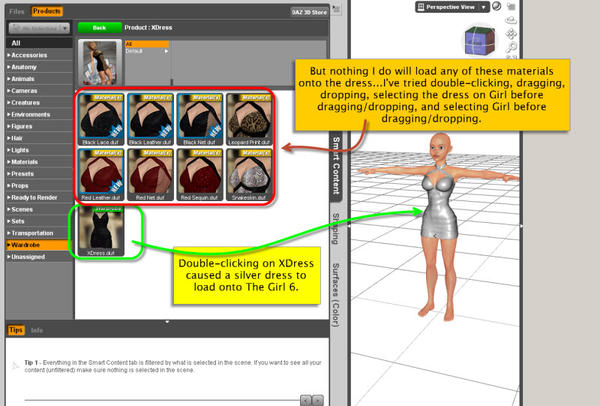Select the Black Leather.duf material
Screen dimensions: 600x406
click(x=150, y=119)
